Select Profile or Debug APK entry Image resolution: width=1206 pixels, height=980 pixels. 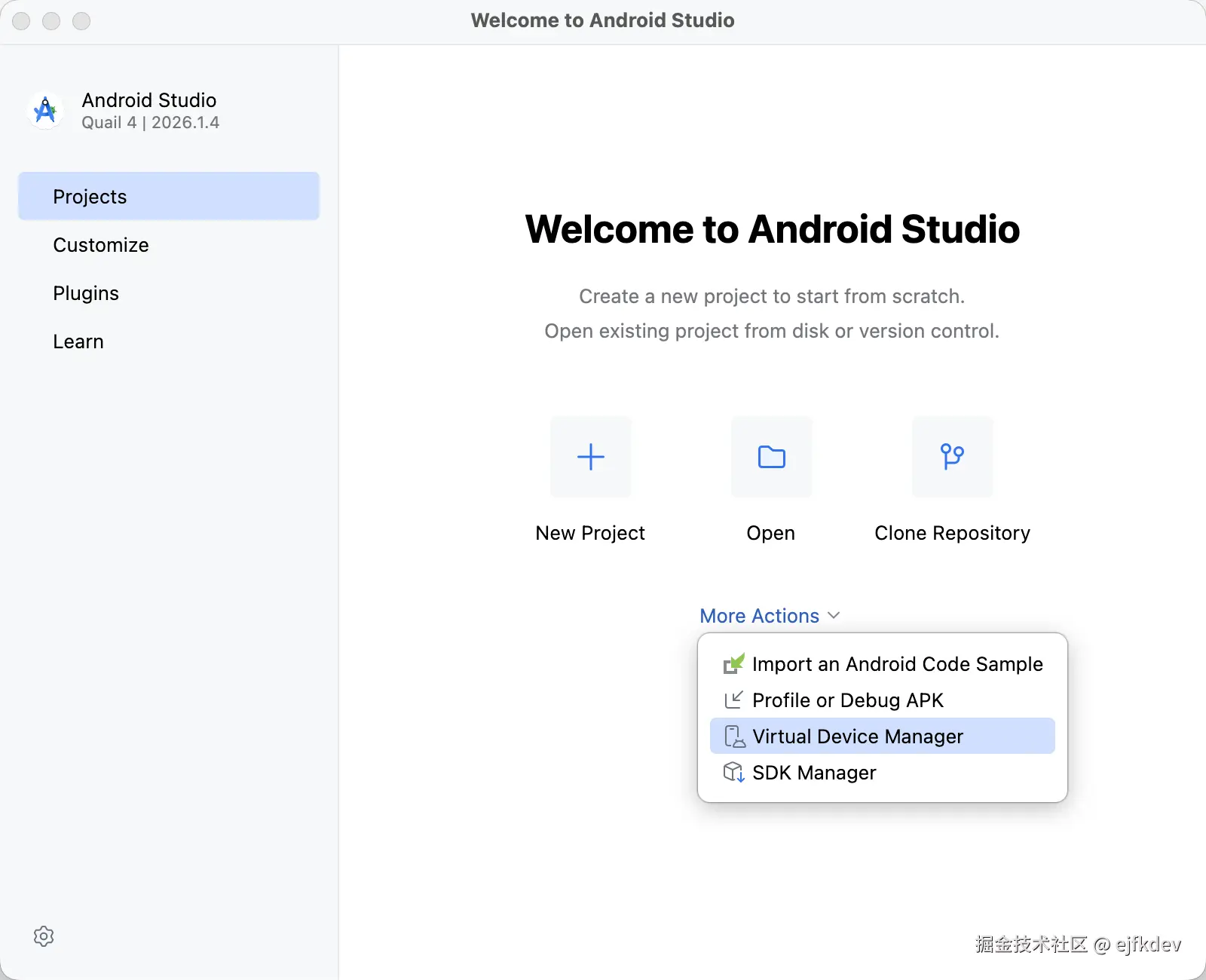pyautogui.click(x=883, y=700)
